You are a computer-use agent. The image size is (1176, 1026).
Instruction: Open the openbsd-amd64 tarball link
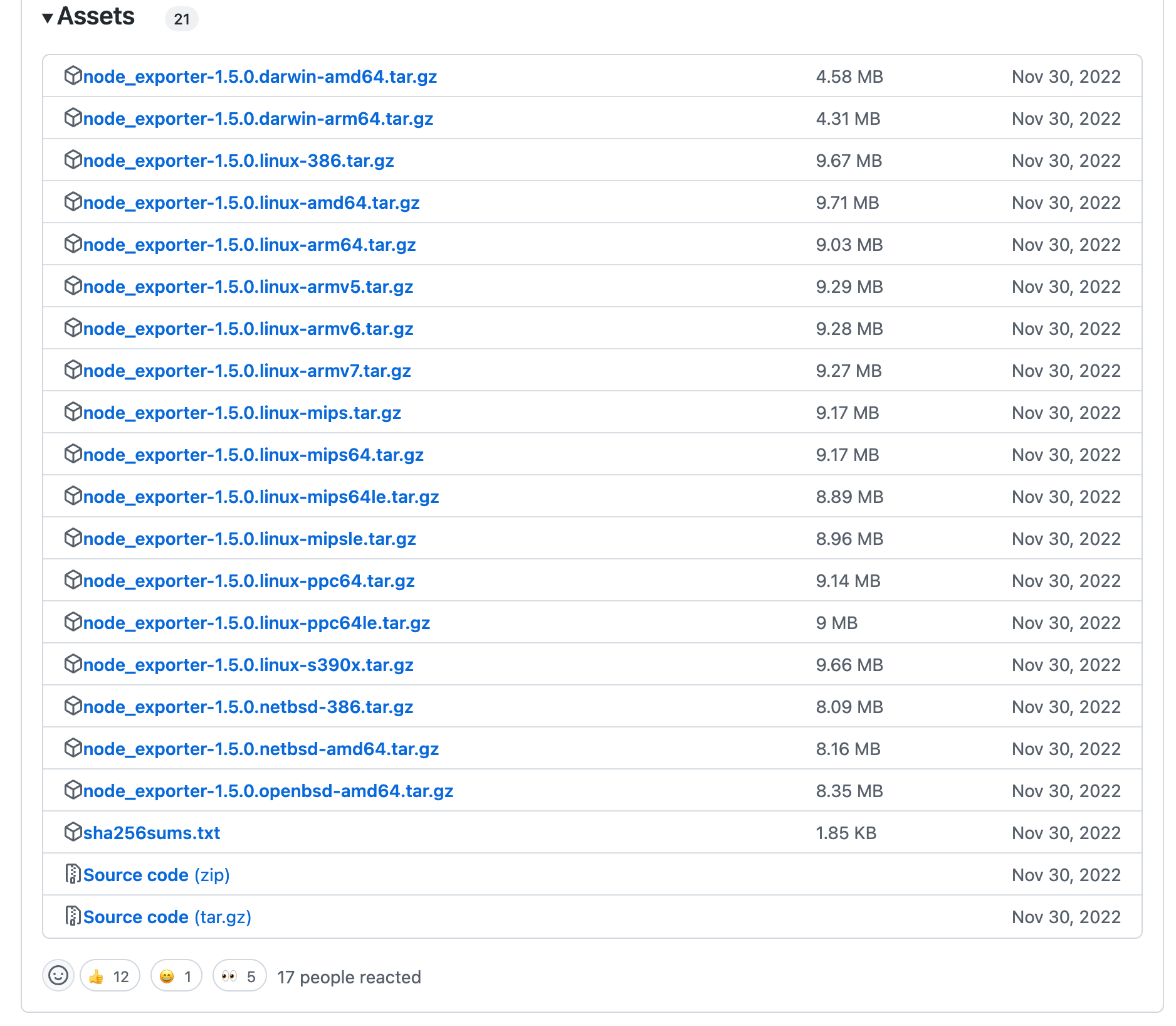click(268, 791)
